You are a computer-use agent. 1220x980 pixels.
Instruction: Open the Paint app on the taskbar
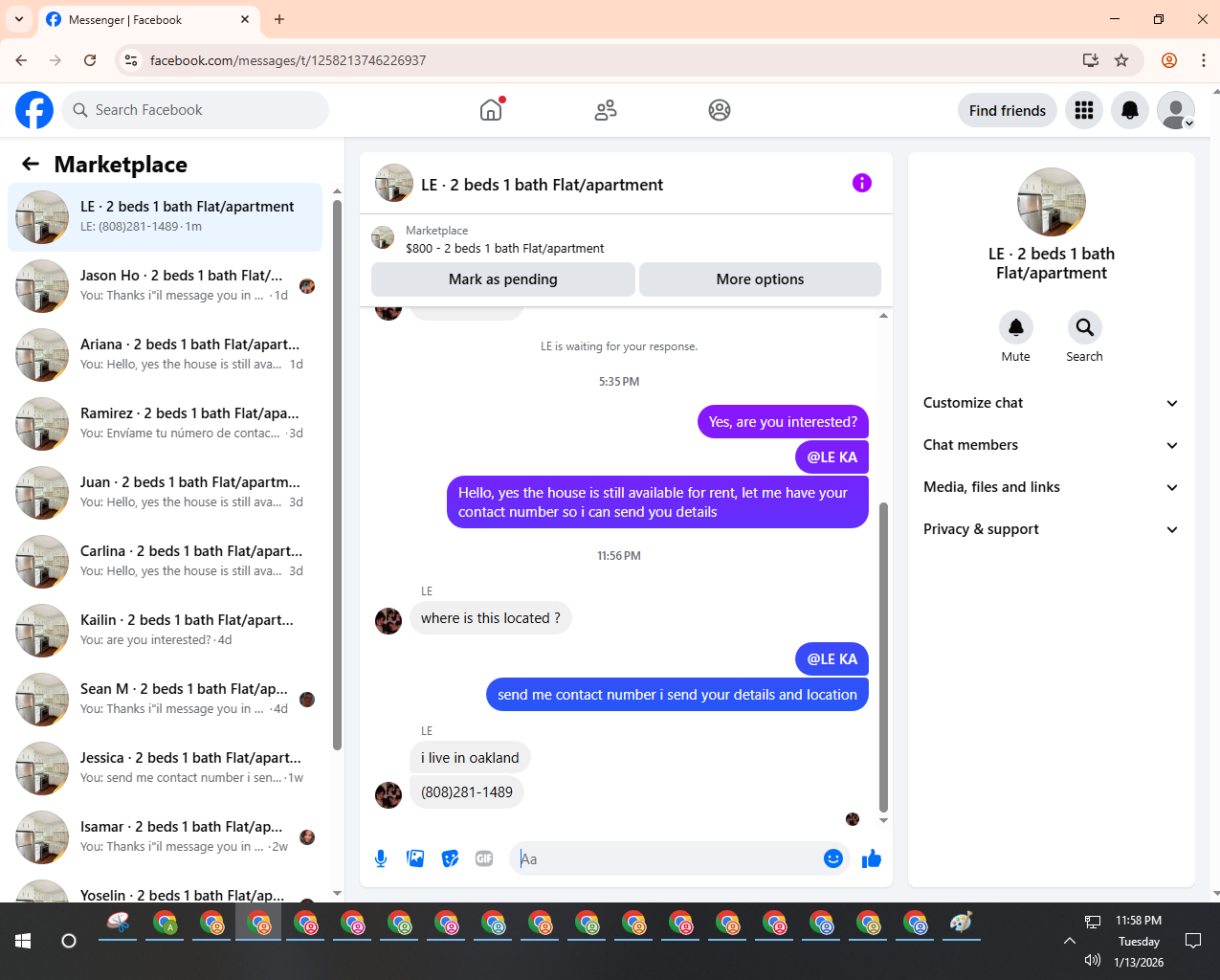coord(961,923)
